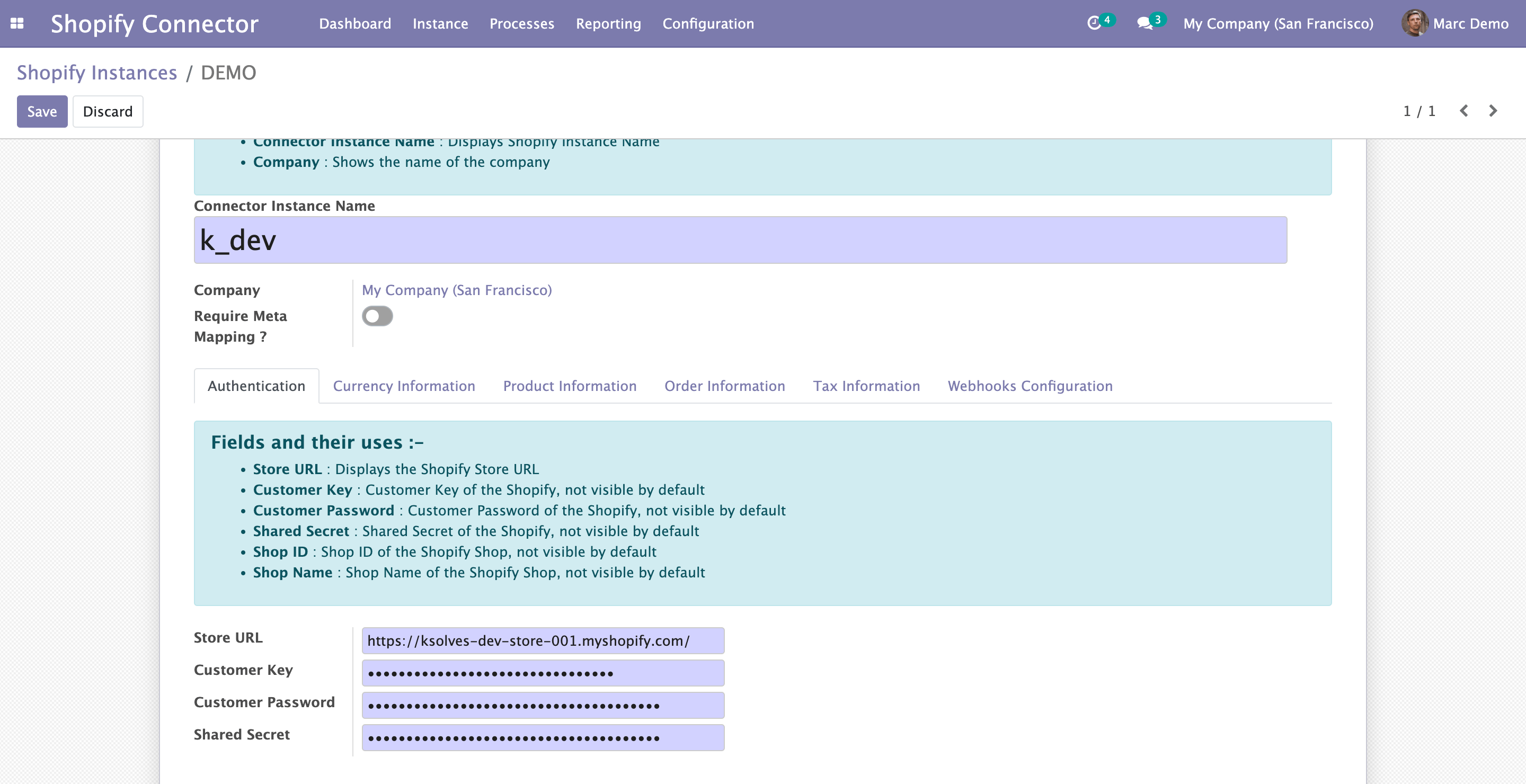Go to the previous record arrow
The image size is (1526, 784).
coord(1464,111)
